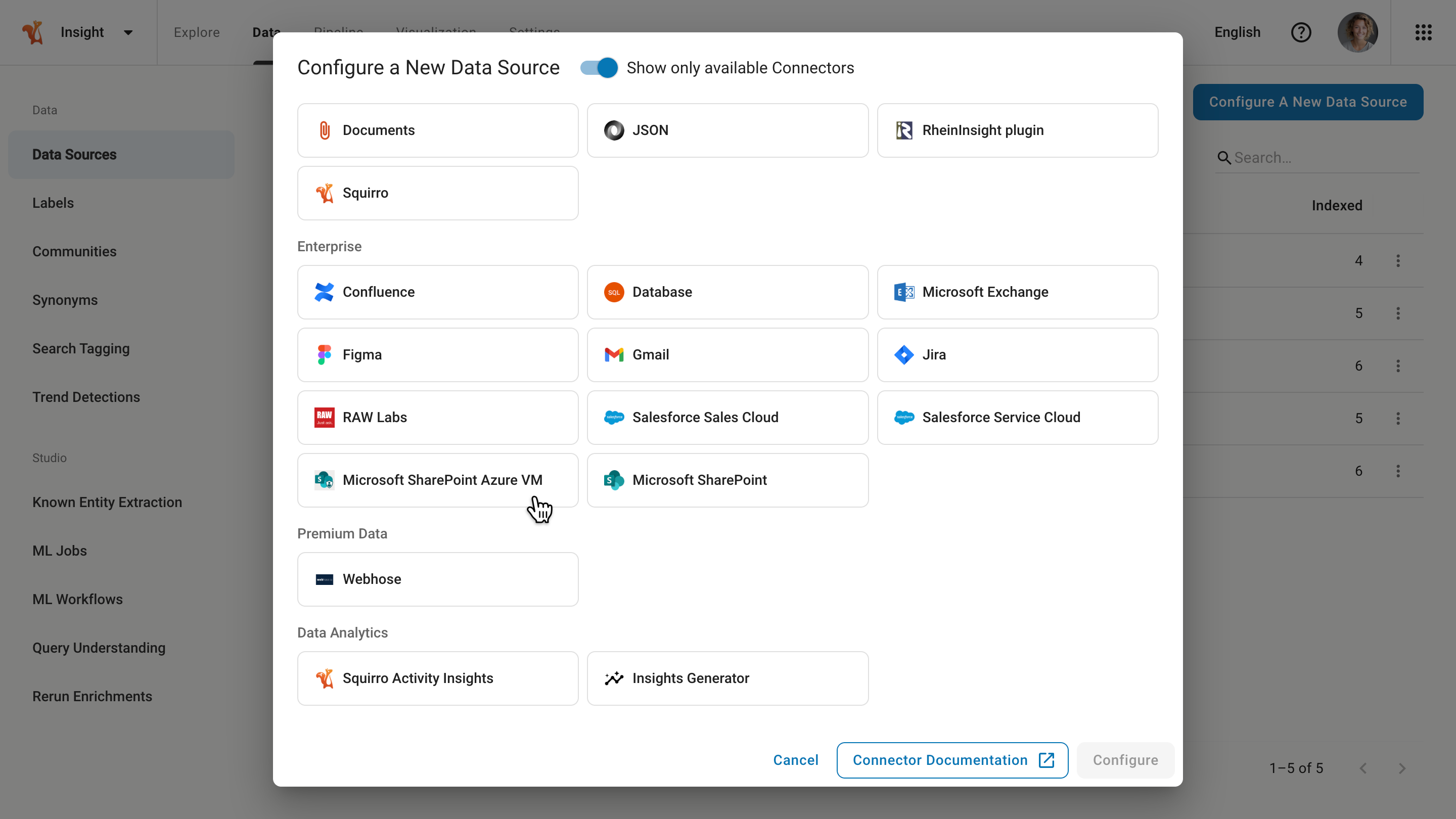Click the Data Analytics section heading
The height and width of the screenshot is (819, 1456).
click(343, 632)
